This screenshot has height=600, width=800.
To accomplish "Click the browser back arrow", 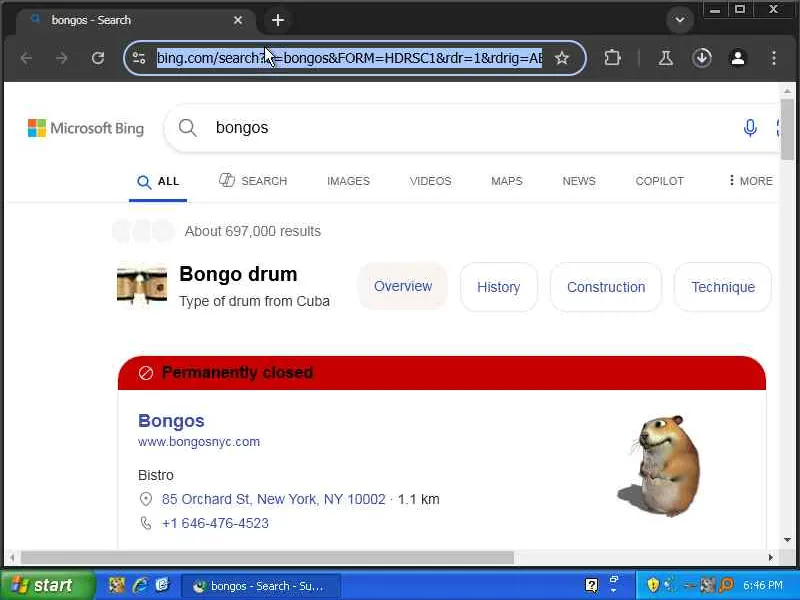I will pyautogui.click(x=27, y=58).
